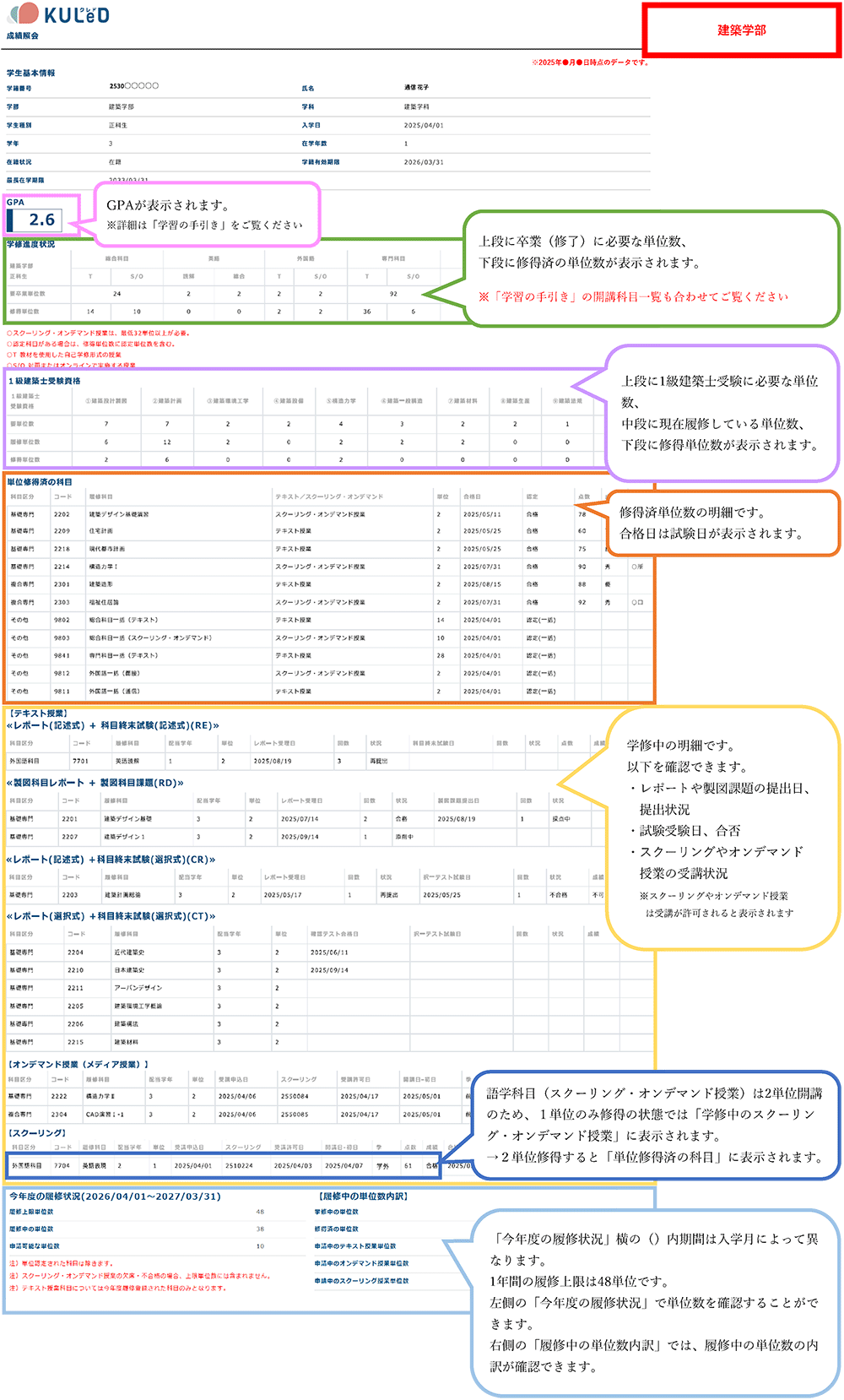Select the 日本建築史 course row
This screenshot has width=844, height=1400.
(x=329, y=970)
